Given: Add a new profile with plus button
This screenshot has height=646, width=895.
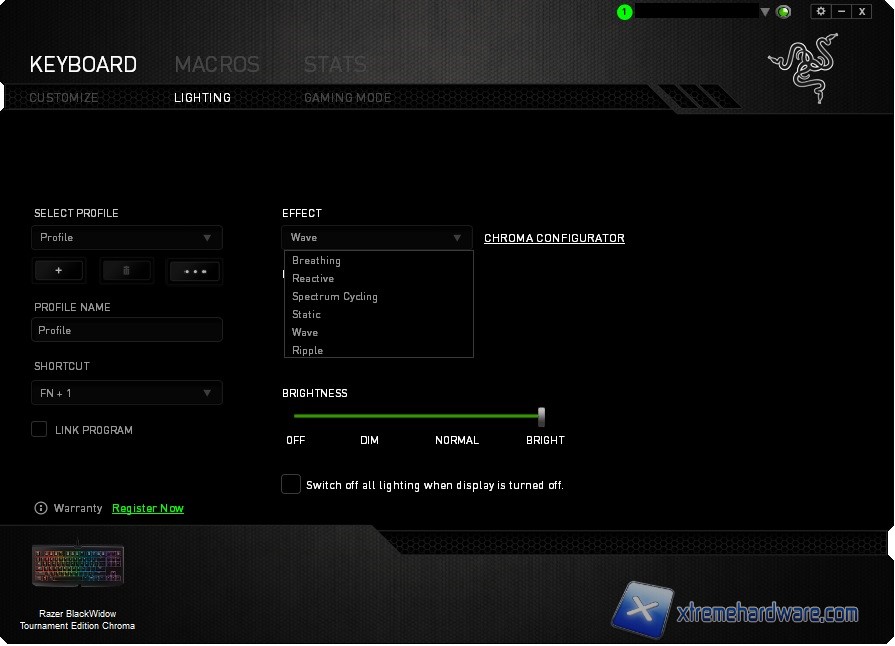Looking at the screenshot, I should coord(59,271).
